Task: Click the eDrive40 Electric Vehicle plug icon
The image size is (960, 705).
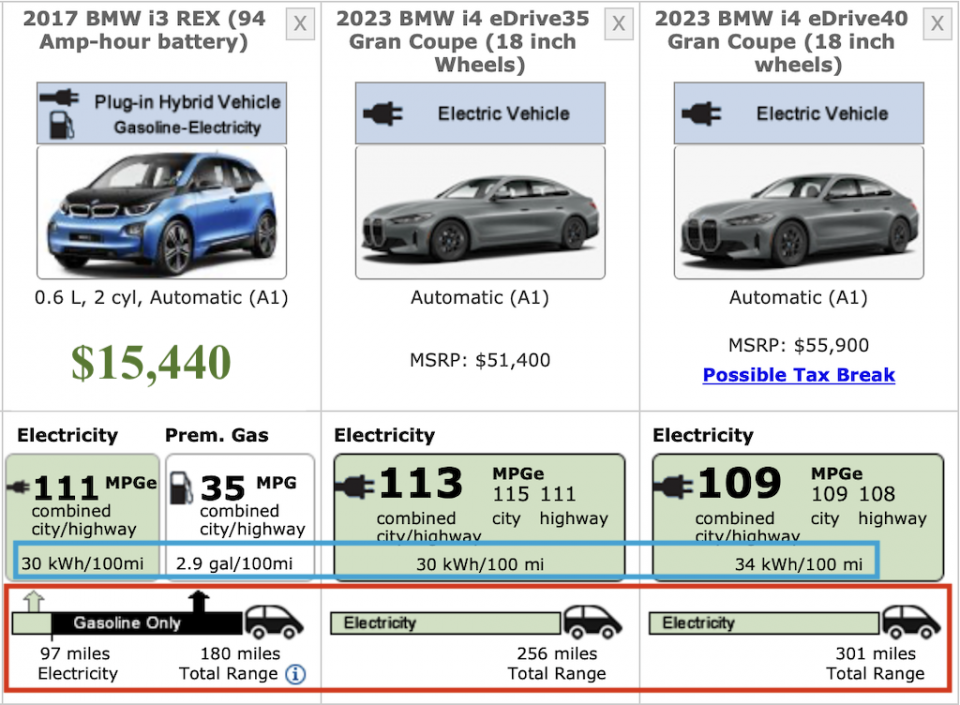Action: pos(701,114)
